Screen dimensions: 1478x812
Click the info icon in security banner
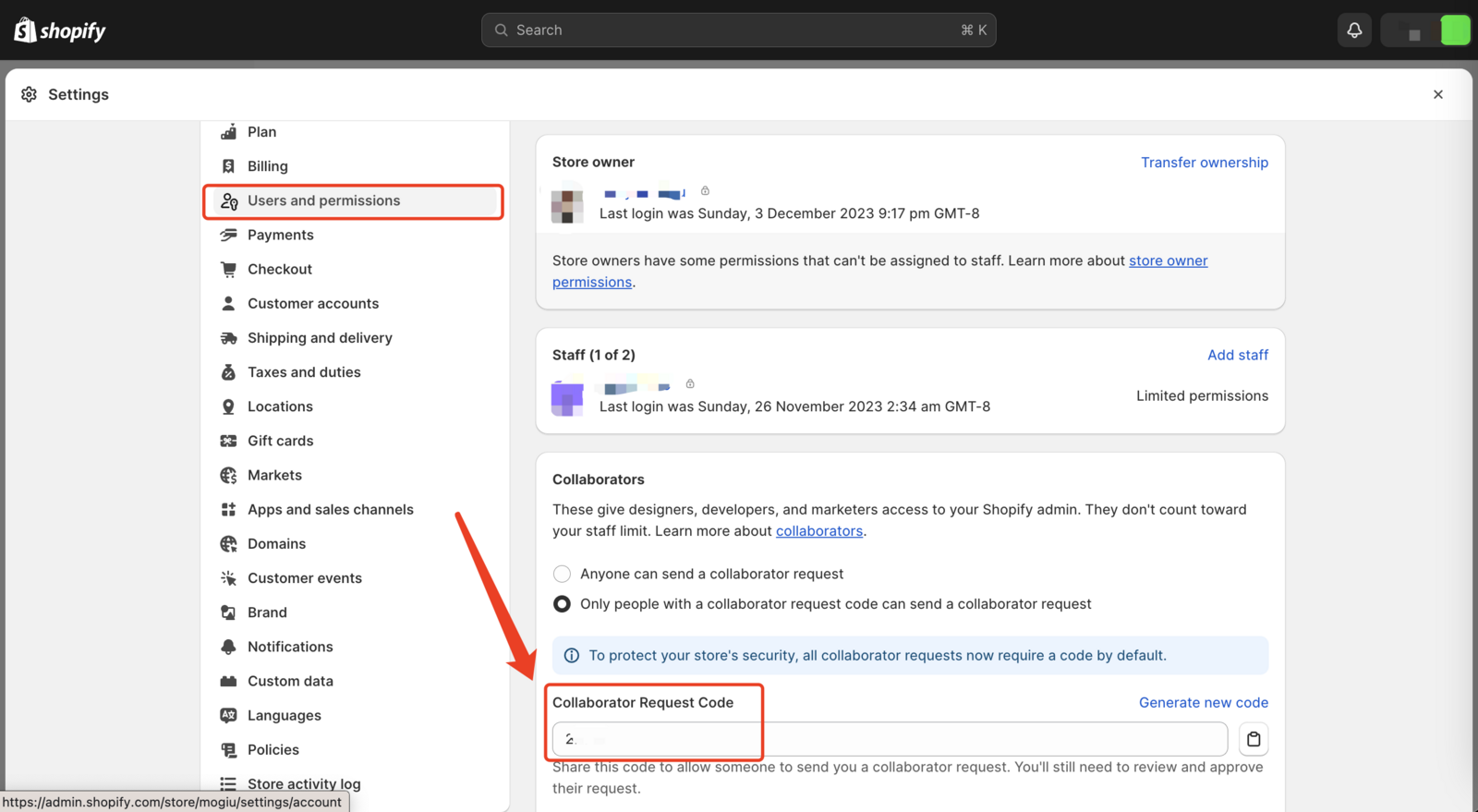(x=572, y=655)
